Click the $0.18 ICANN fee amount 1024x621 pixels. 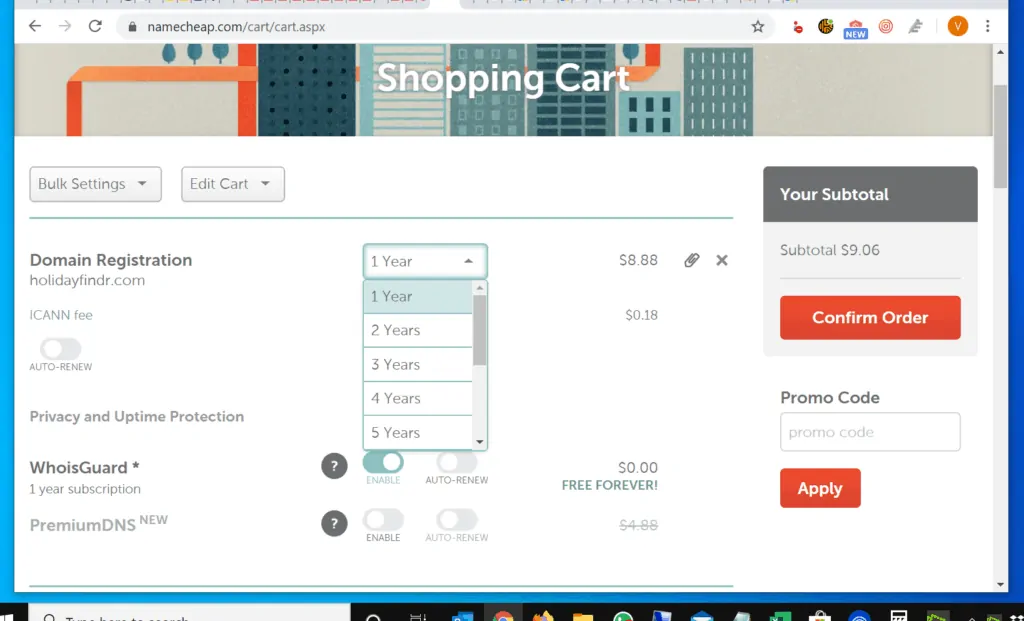641,315
